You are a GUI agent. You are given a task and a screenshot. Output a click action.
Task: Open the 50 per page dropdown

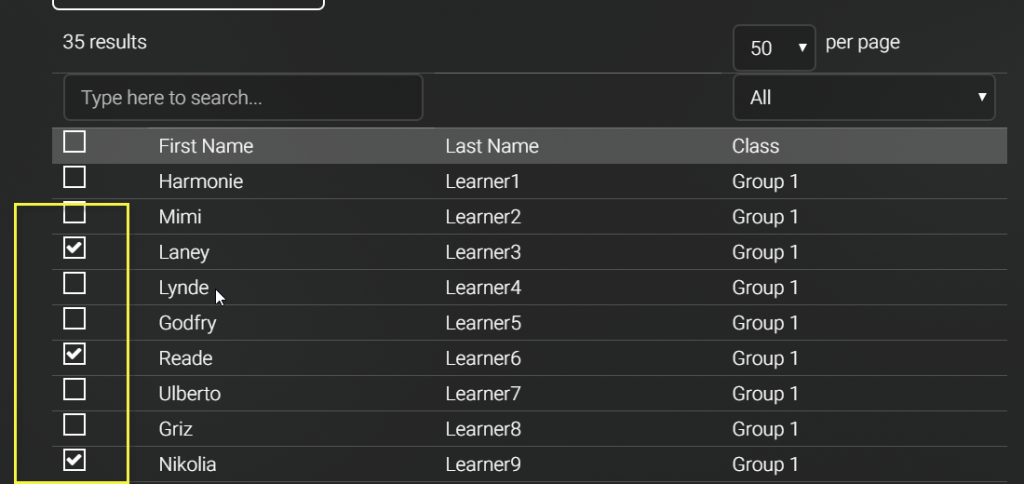[x=774, y=48]
